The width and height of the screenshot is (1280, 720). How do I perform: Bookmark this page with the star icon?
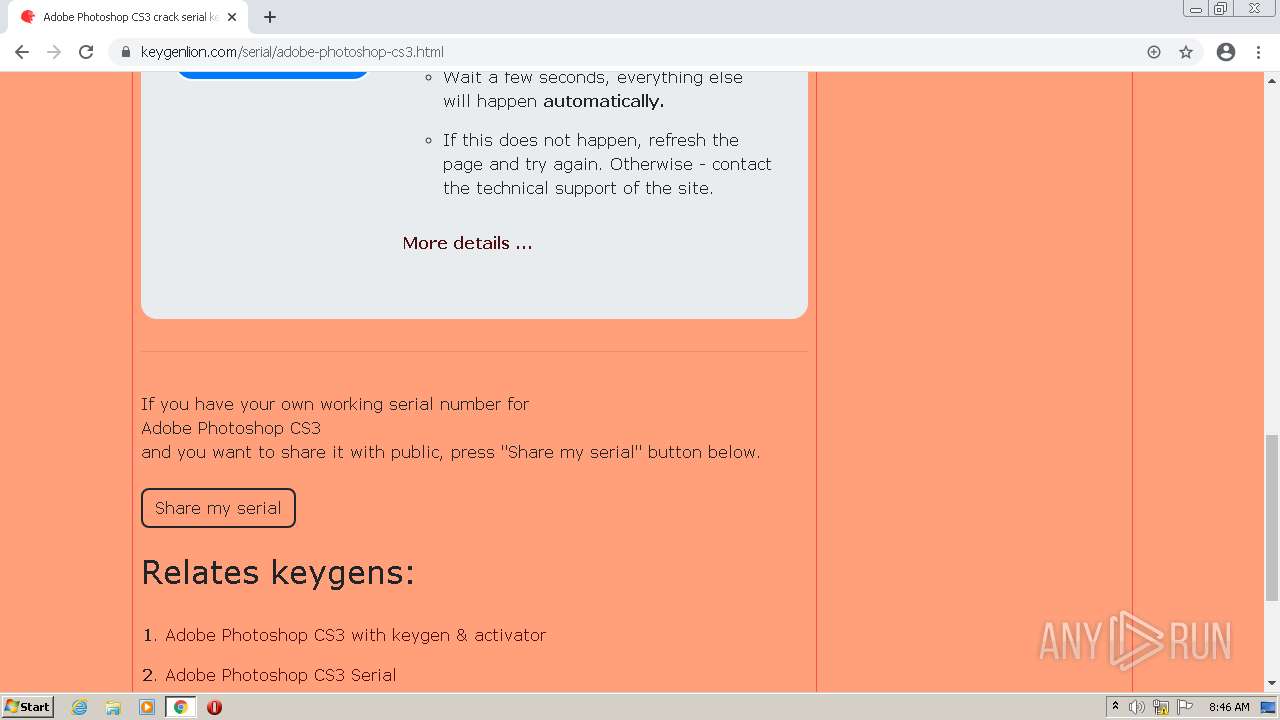coord(1186,52)
